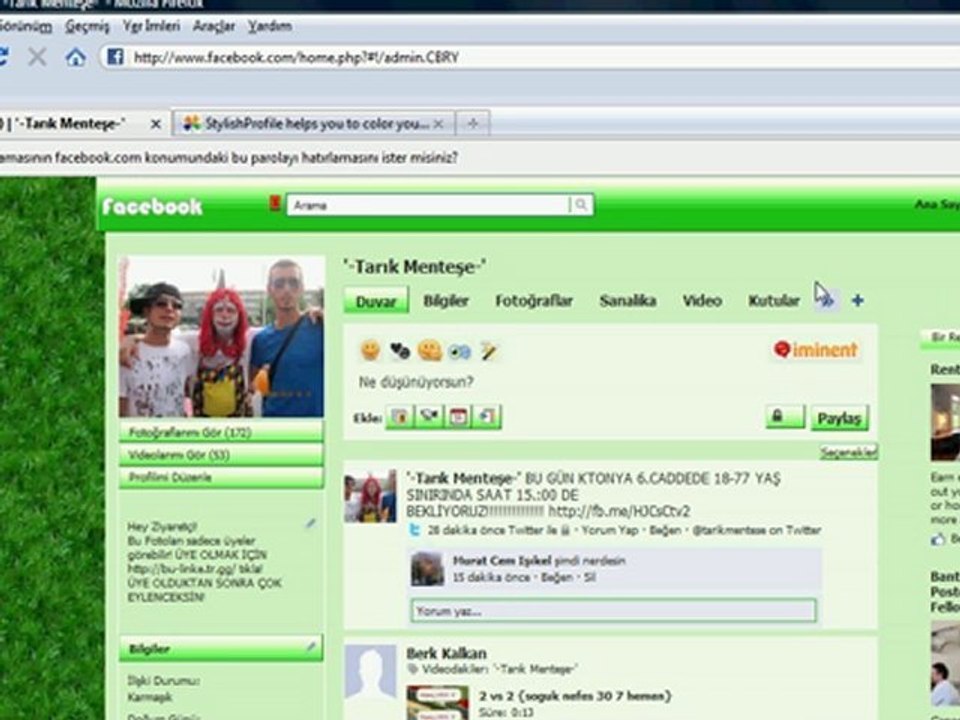Click the large orange emoticon icon
This screenshot has height=720, width=960.
430,351
